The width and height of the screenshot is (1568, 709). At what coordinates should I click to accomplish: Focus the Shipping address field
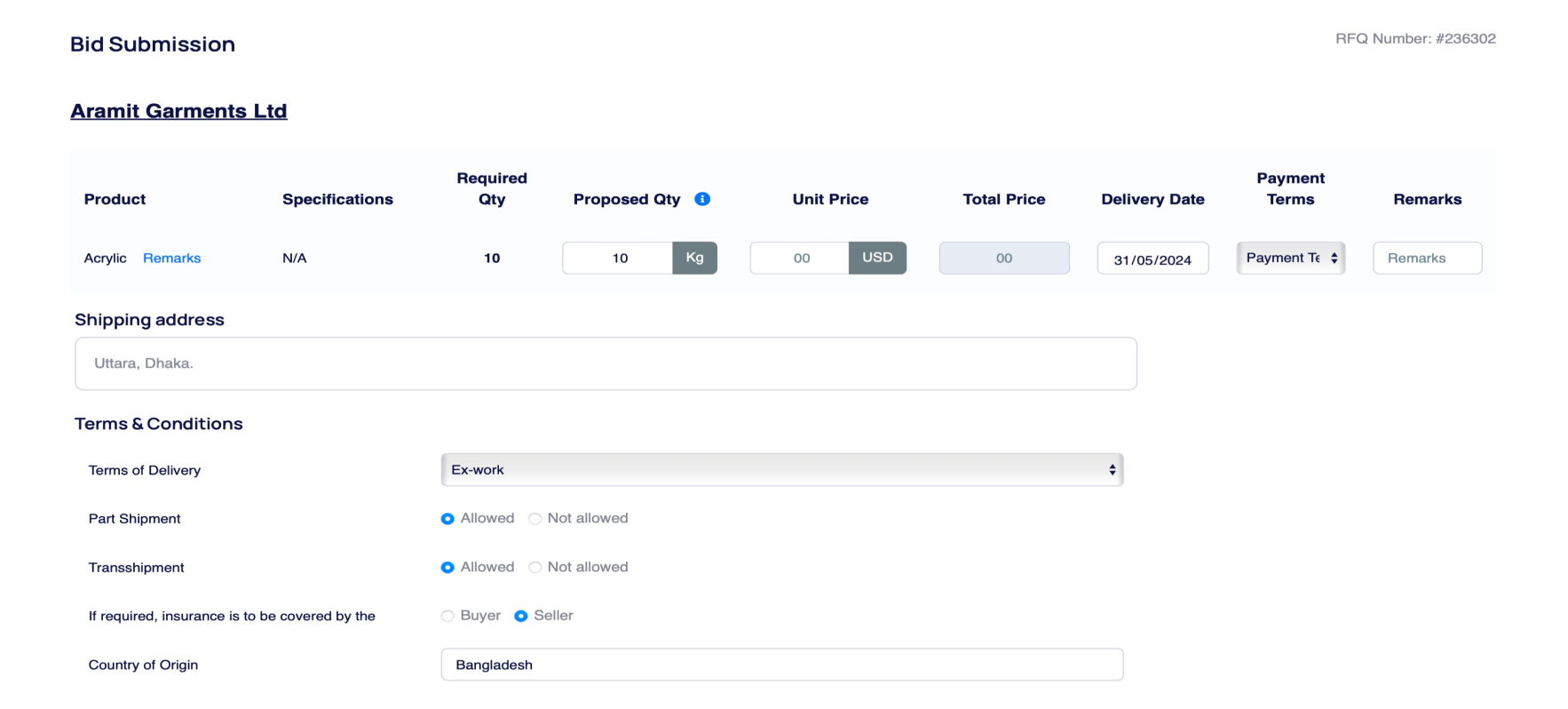tap(606, 363)
